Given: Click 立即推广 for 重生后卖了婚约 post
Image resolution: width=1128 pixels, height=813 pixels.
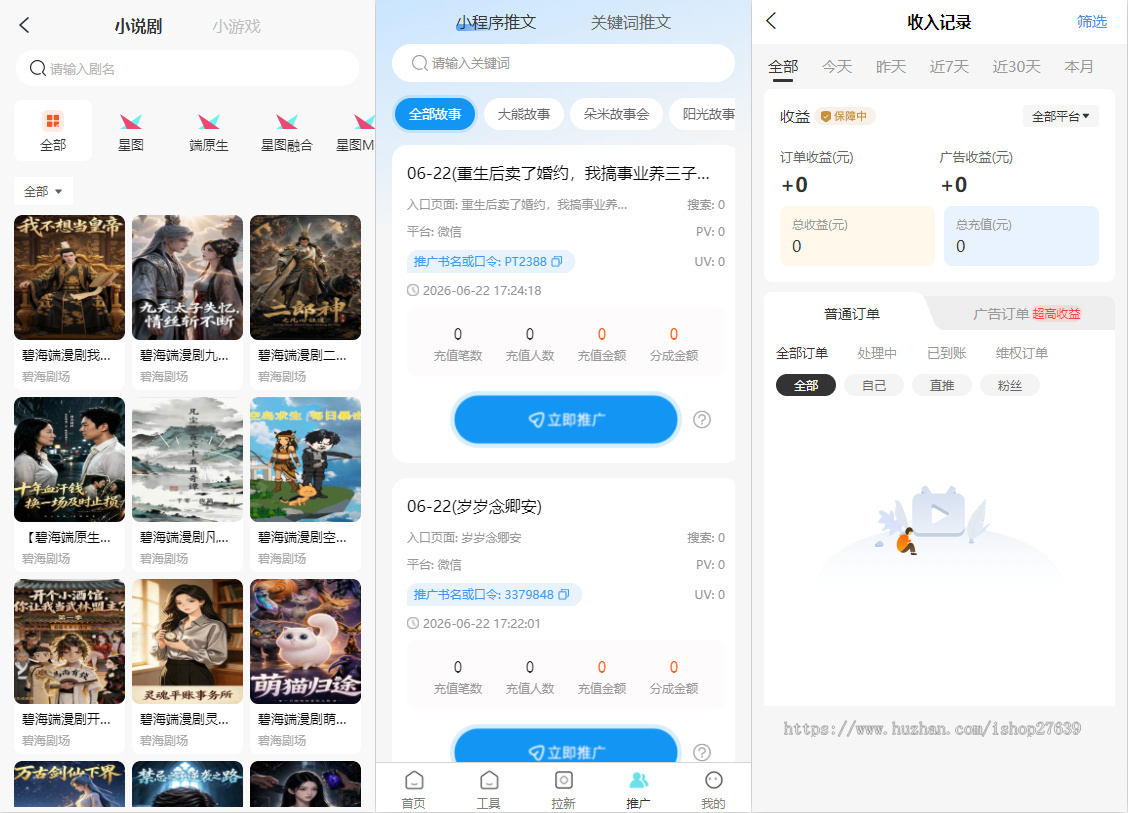Looking at the screenshot, I should [x=566, y=419].
